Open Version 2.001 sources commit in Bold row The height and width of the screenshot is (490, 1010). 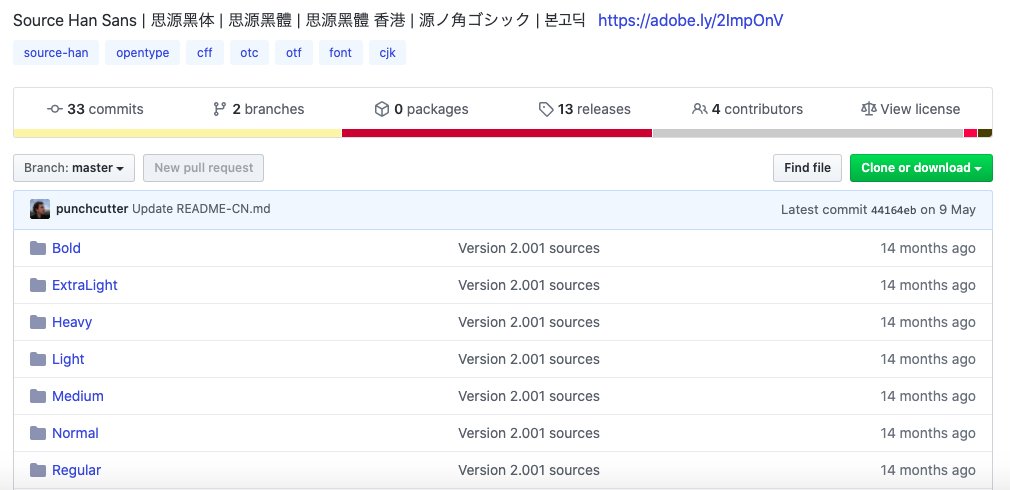pos(529,248)
